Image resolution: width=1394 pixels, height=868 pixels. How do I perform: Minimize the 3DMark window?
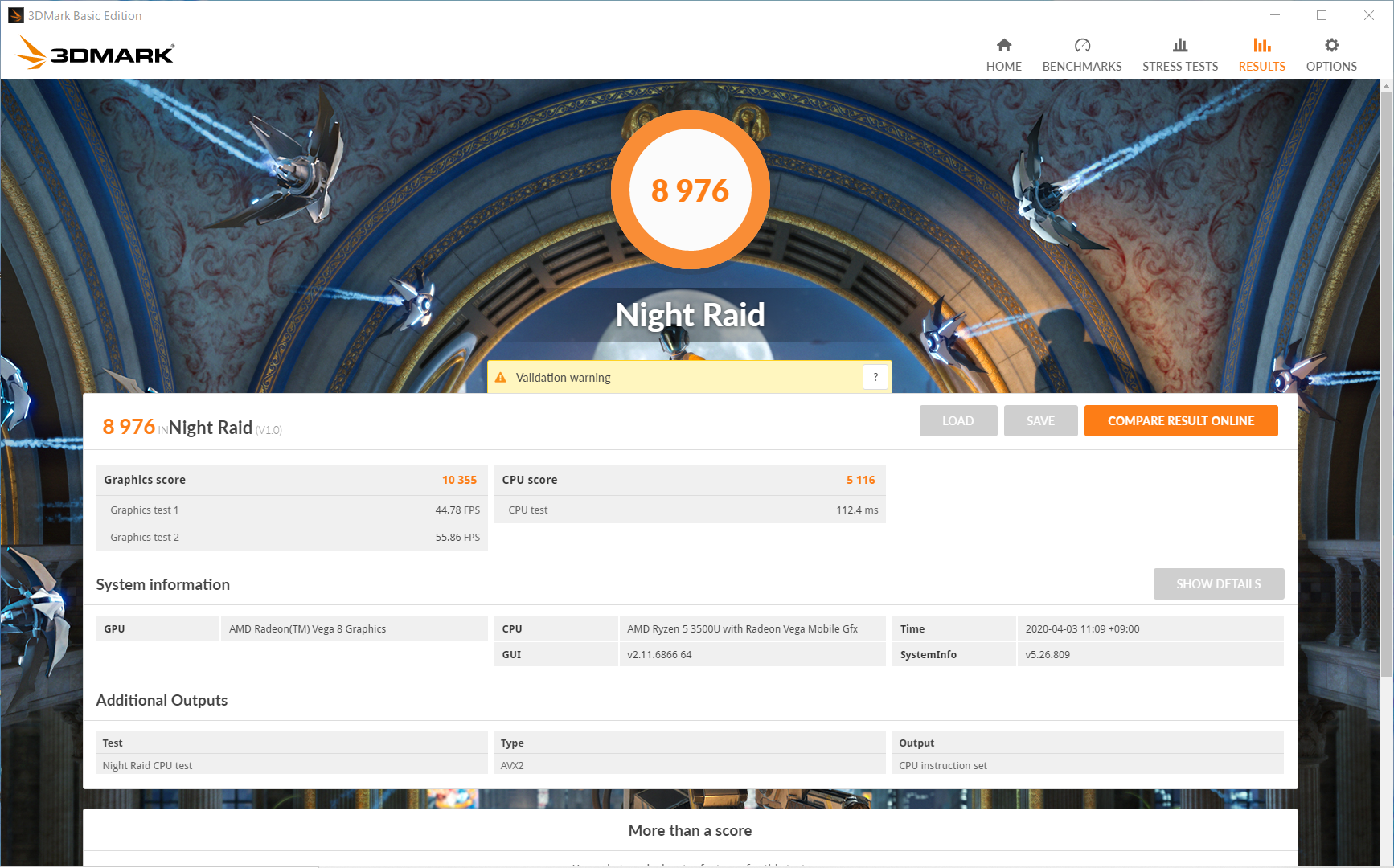tap(1274, 15)
